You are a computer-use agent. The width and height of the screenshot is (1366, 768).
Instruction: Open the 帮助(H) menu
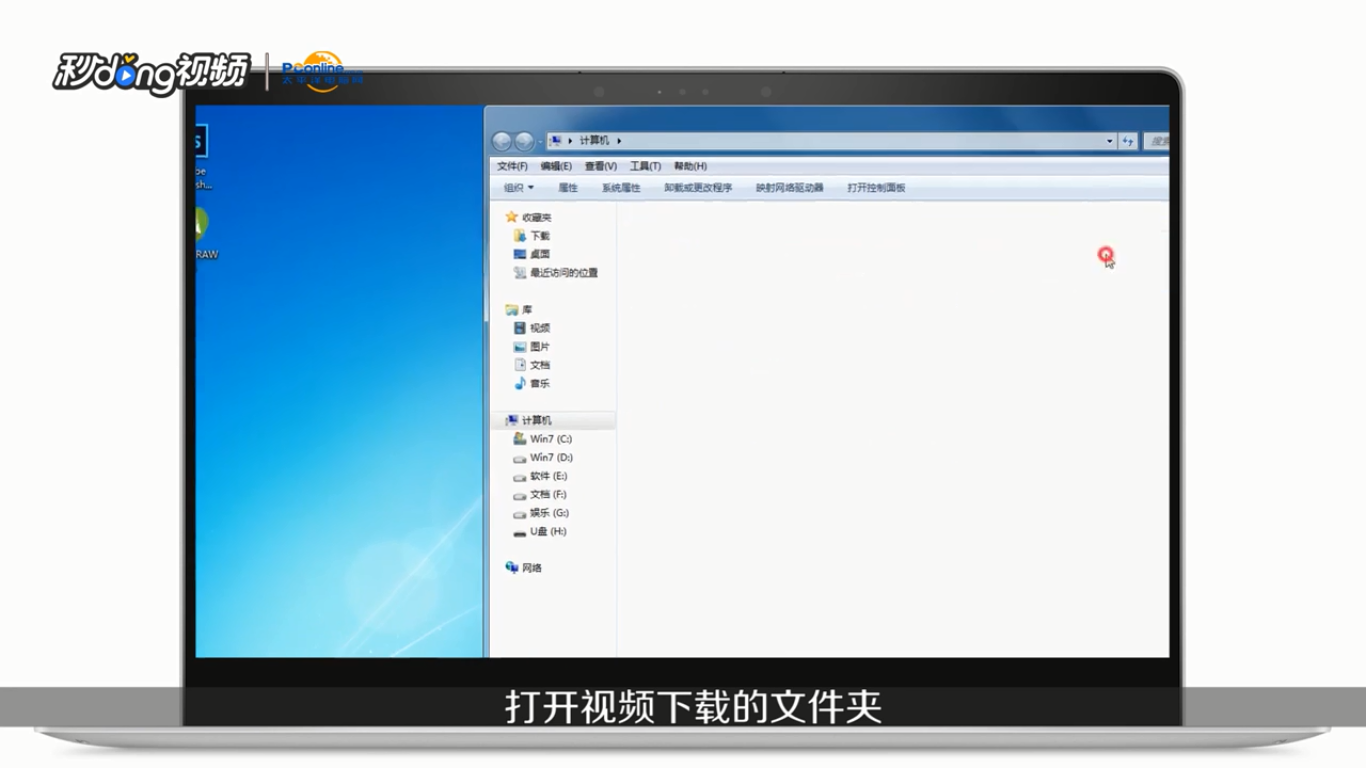[690, 166]
